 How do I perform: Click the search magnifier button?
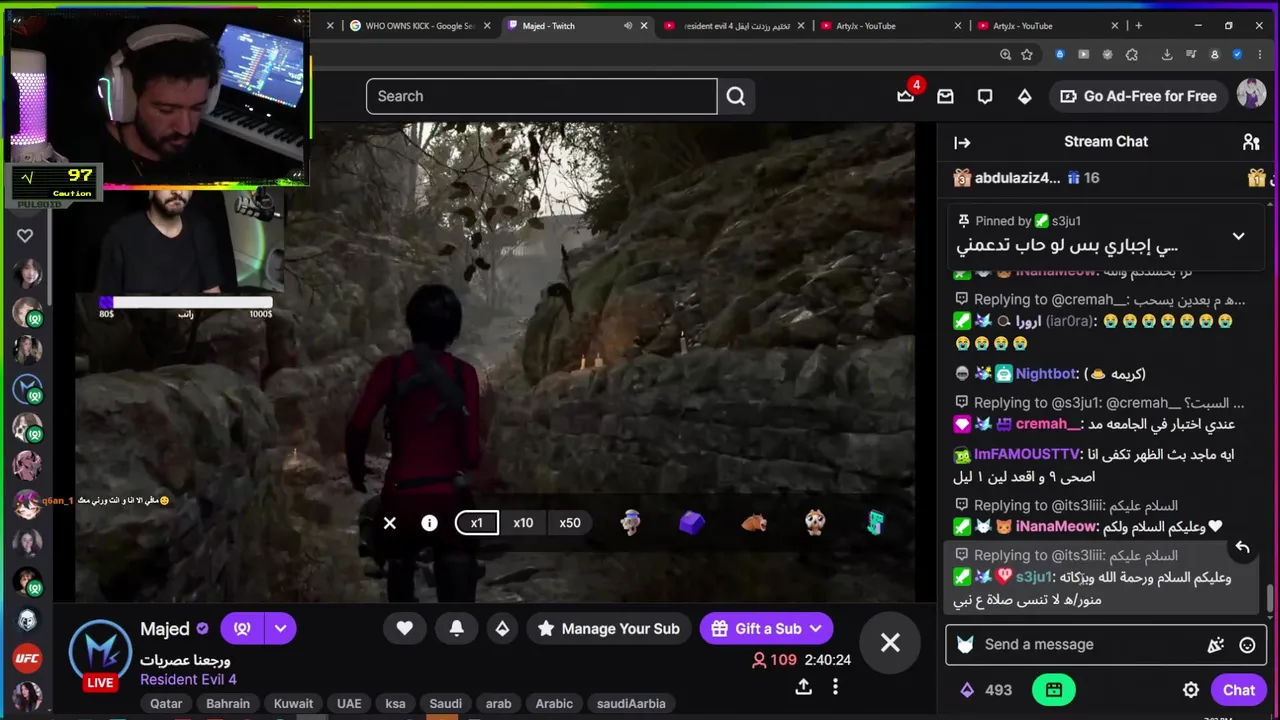click(x=736, y=96)
